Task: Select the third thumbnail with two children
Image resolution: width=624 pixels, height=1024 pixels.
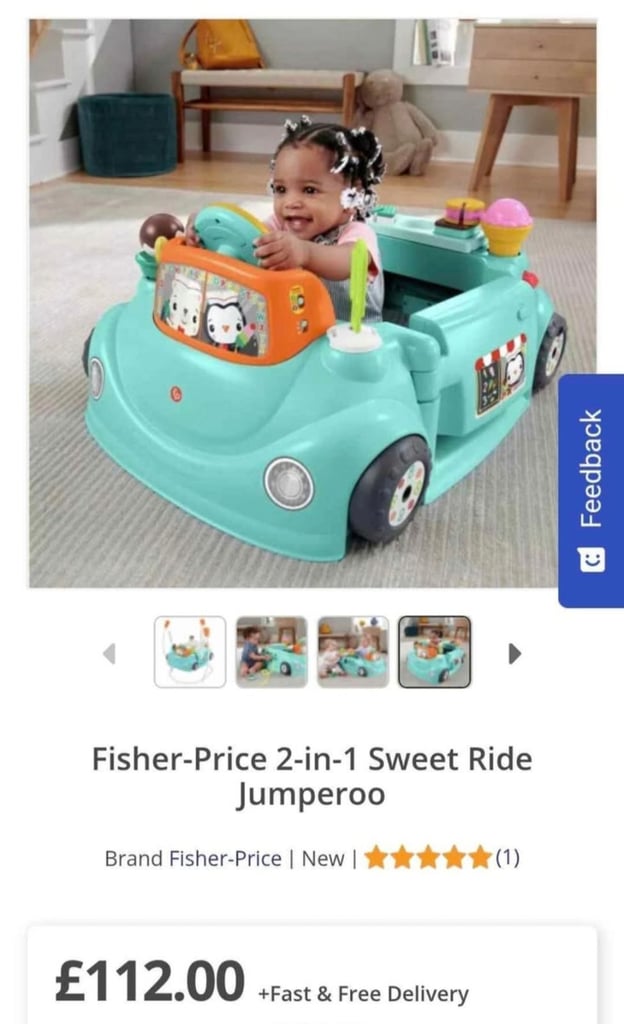Action: coord(353,652)
